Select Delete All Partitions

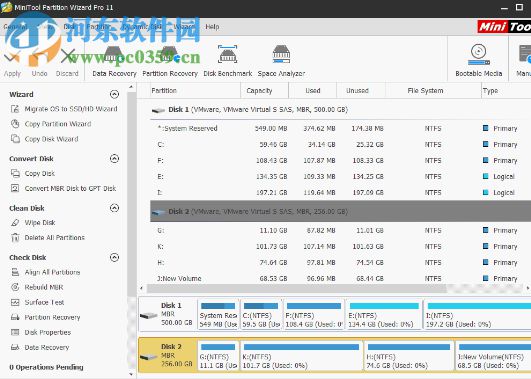pyautogui.click(x=48, y=237)
